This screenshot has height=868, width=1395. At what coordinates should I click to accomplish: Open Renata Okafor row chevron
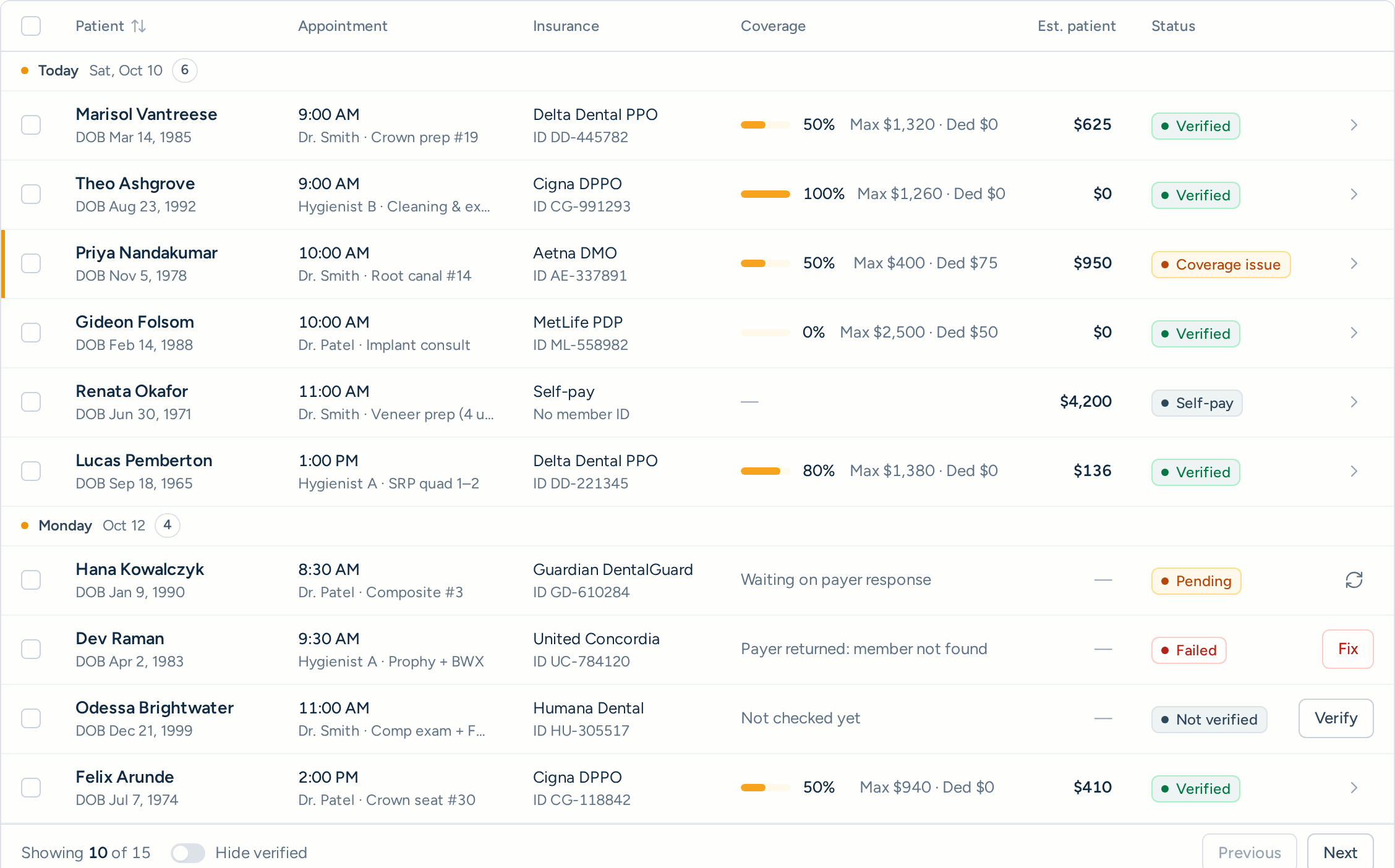coord(1354,402)
